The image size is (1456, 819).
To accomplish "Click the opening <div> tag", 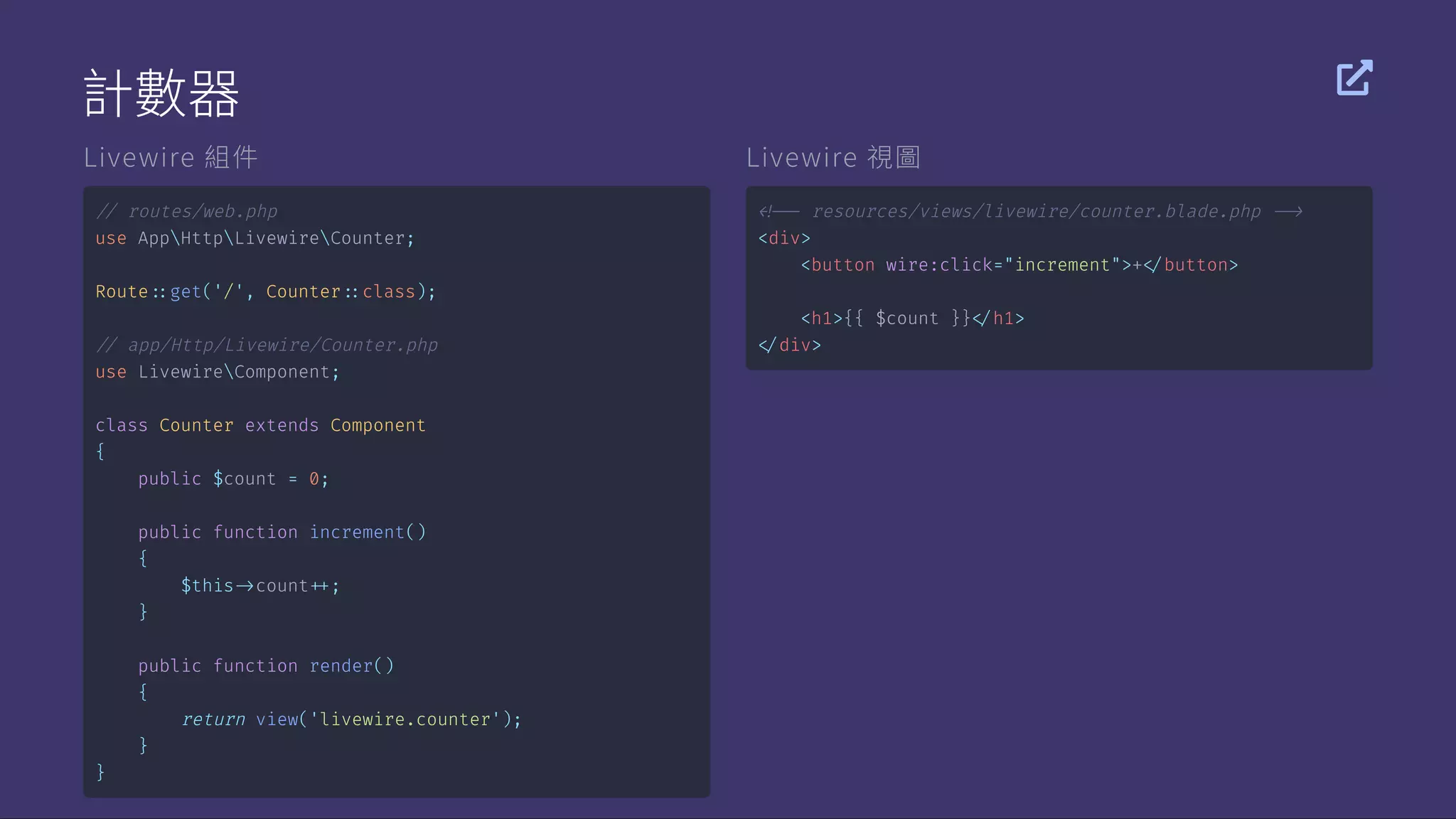I will pyautogui.click(x=784, y=238).
